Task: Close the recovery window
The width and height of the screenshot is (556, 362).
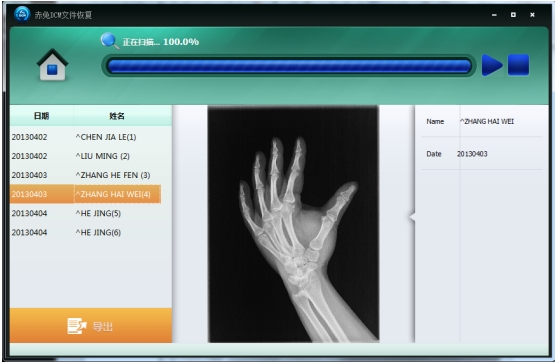Action: coord(532,15)
